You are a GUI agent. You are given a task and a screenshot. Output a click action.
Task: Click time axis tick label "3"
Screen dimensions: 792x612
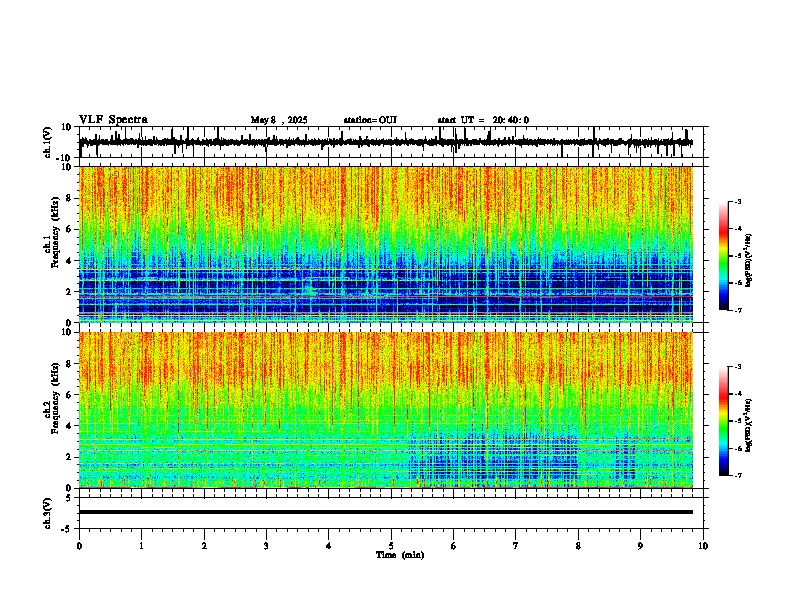pyautogui.click(x=266, y=546)
